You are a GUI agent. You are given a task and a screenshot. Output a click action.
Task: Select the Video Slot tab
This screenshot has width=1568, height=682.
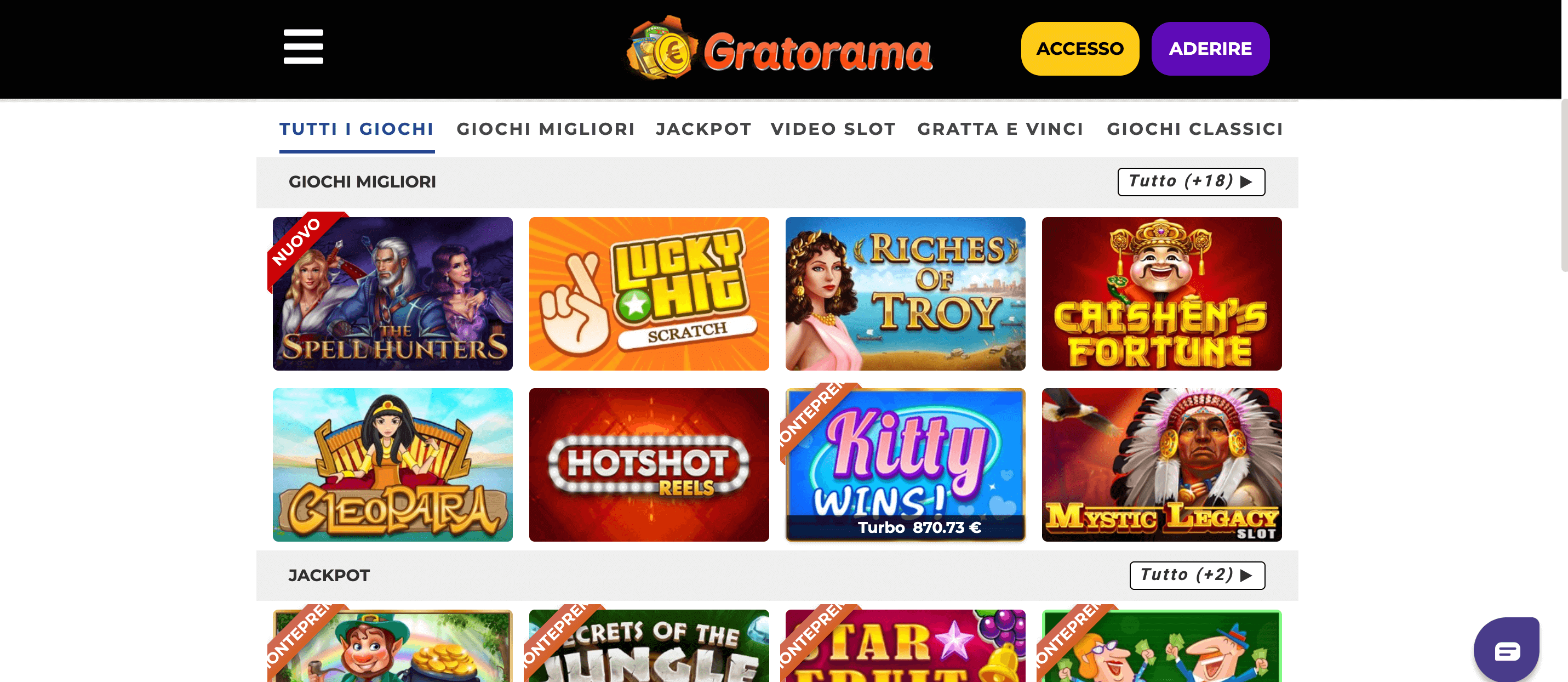coord(833,129)
